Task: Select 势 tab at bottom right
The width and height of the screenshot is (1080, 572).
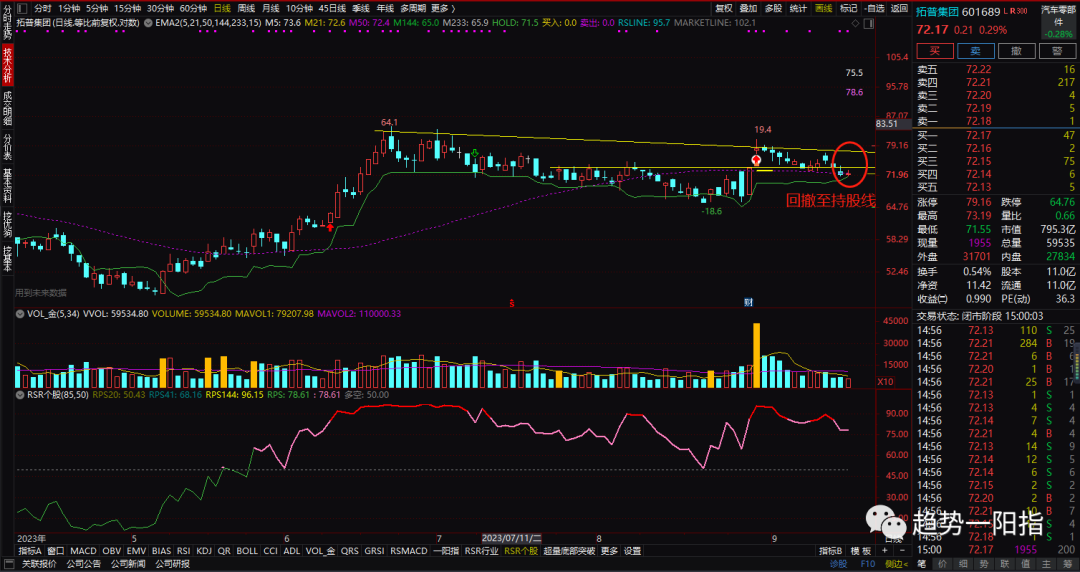Action: tap(984, 564)
